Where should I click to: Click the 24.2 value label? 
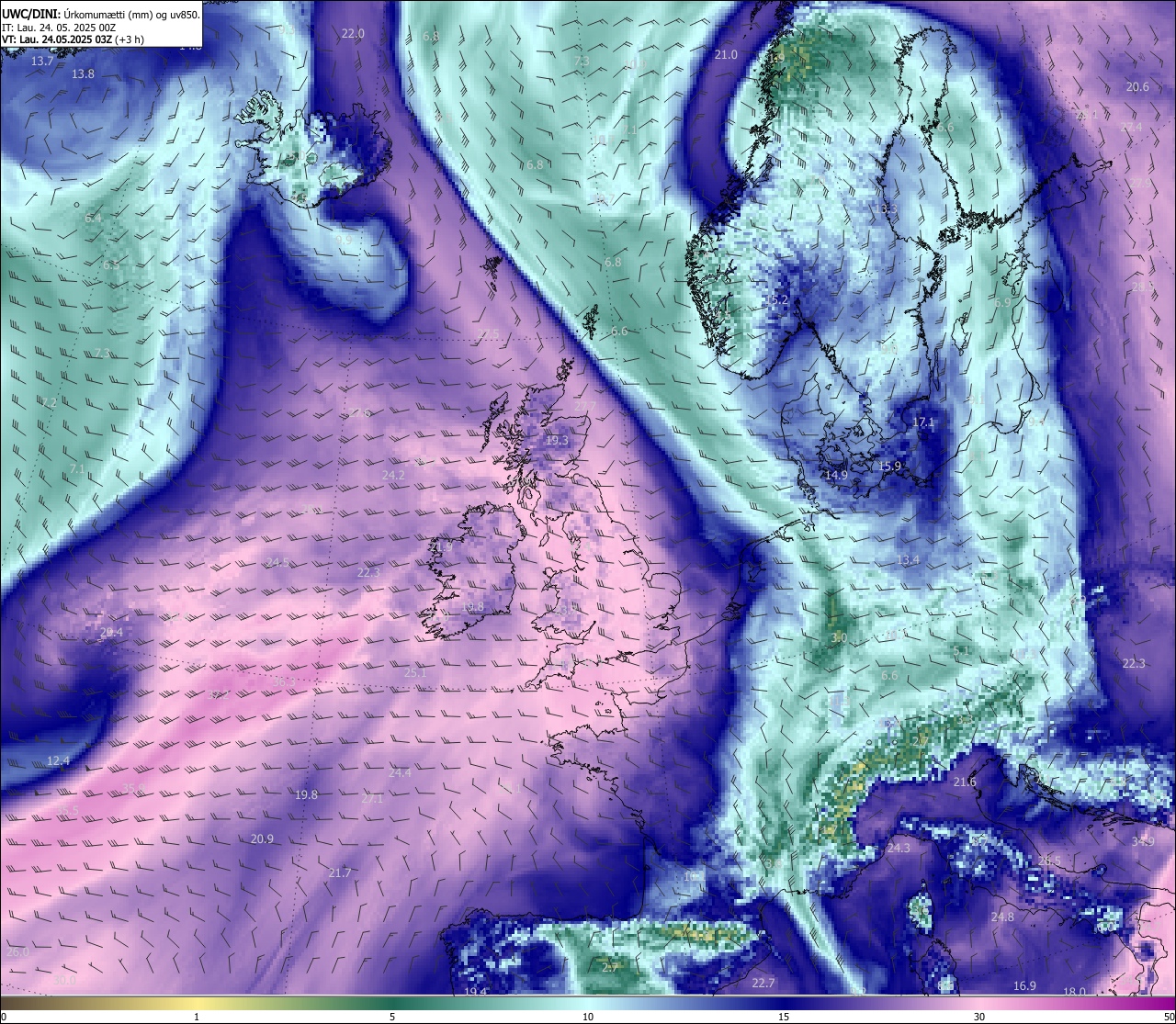point(393,476)
